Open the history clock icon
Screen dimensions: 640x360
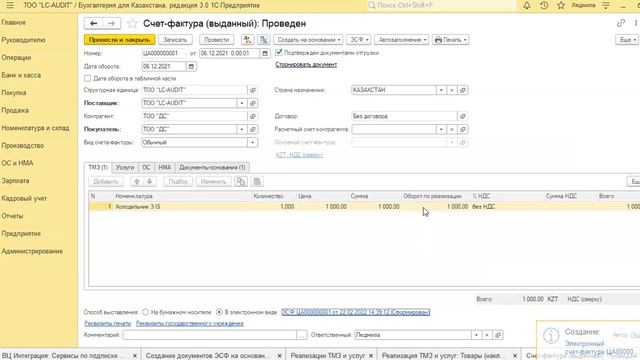(x=544, y=5)
